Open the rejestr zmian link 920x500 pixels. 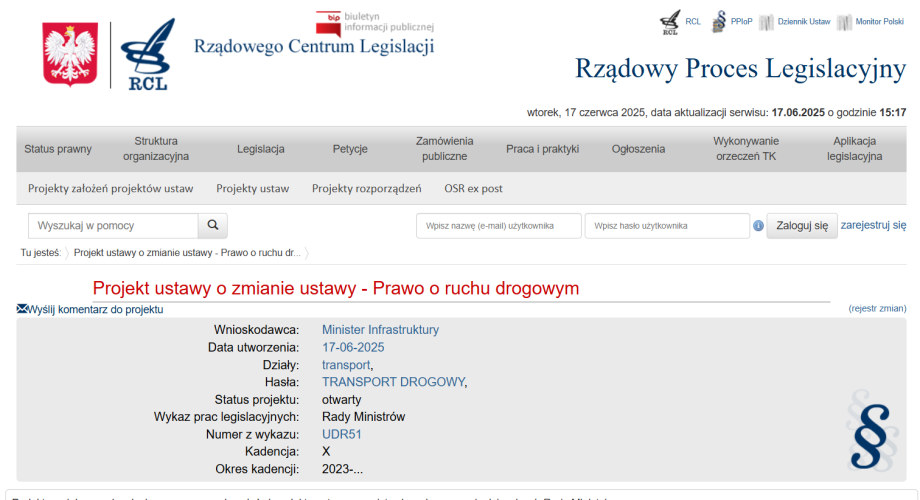(877, 310)
